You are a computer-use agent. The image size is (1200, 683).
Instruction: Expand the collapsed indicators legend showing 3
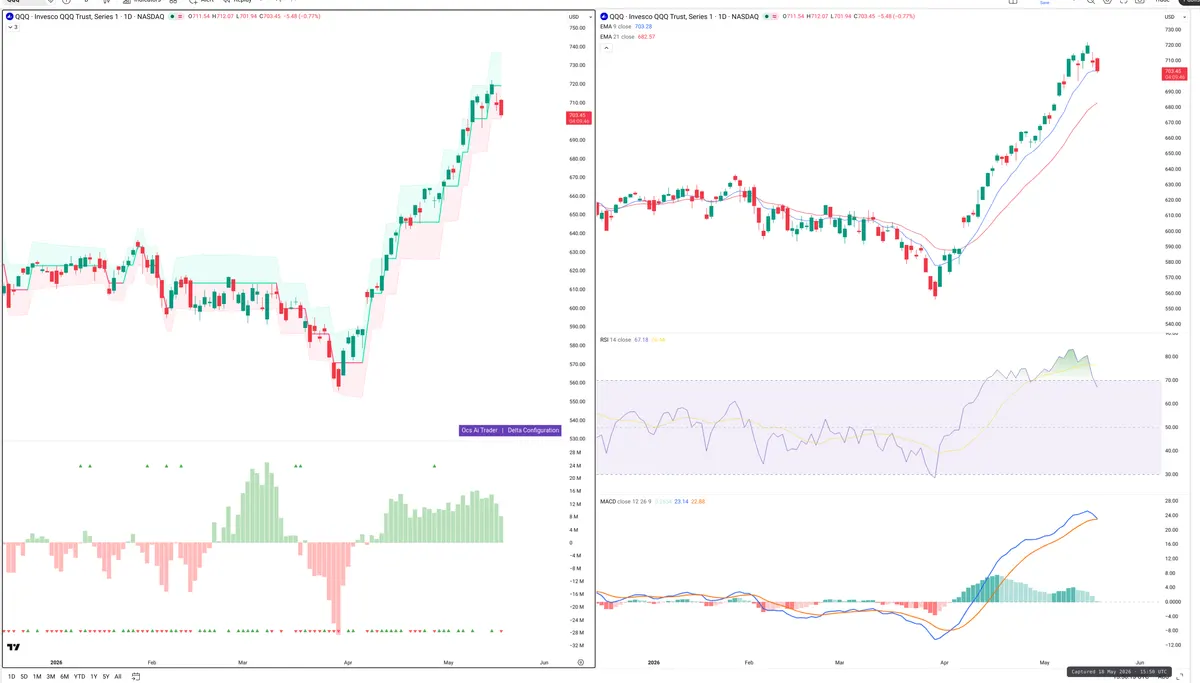click(13, 27)
